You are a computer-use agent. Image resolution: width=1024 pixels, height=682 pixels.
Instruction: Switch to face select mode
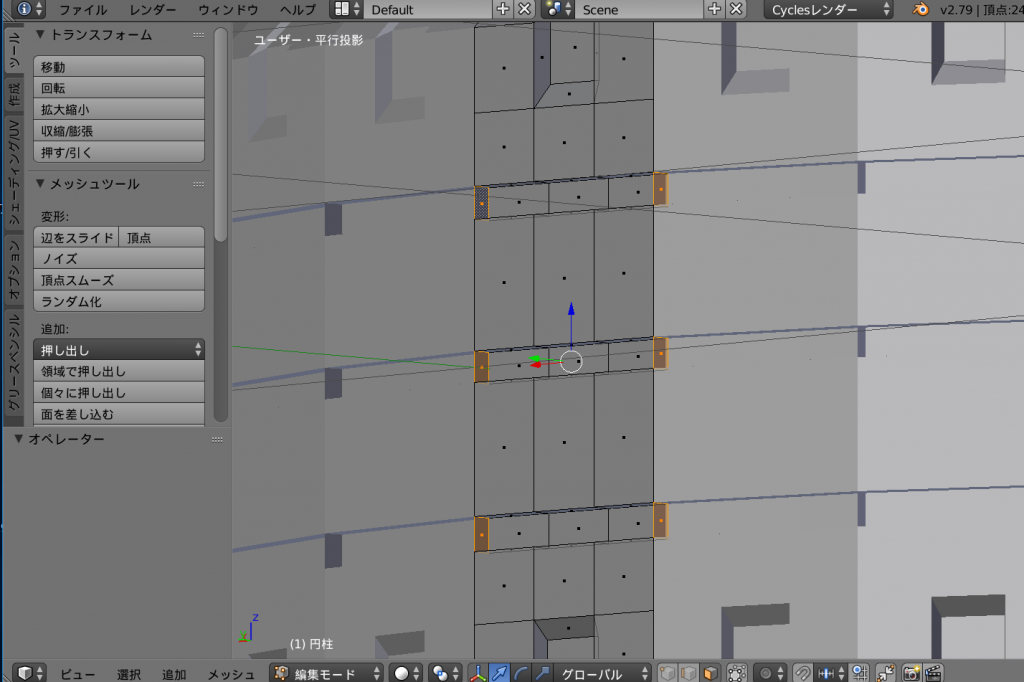tap(710, 673)
